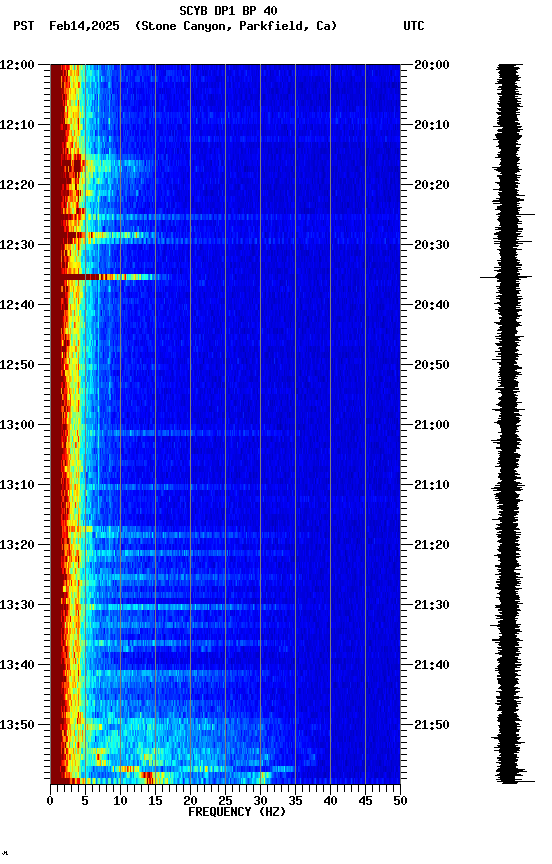Click the 12:10 PST time label
Viewport: 552px width, 864px height.
(17, 125)
